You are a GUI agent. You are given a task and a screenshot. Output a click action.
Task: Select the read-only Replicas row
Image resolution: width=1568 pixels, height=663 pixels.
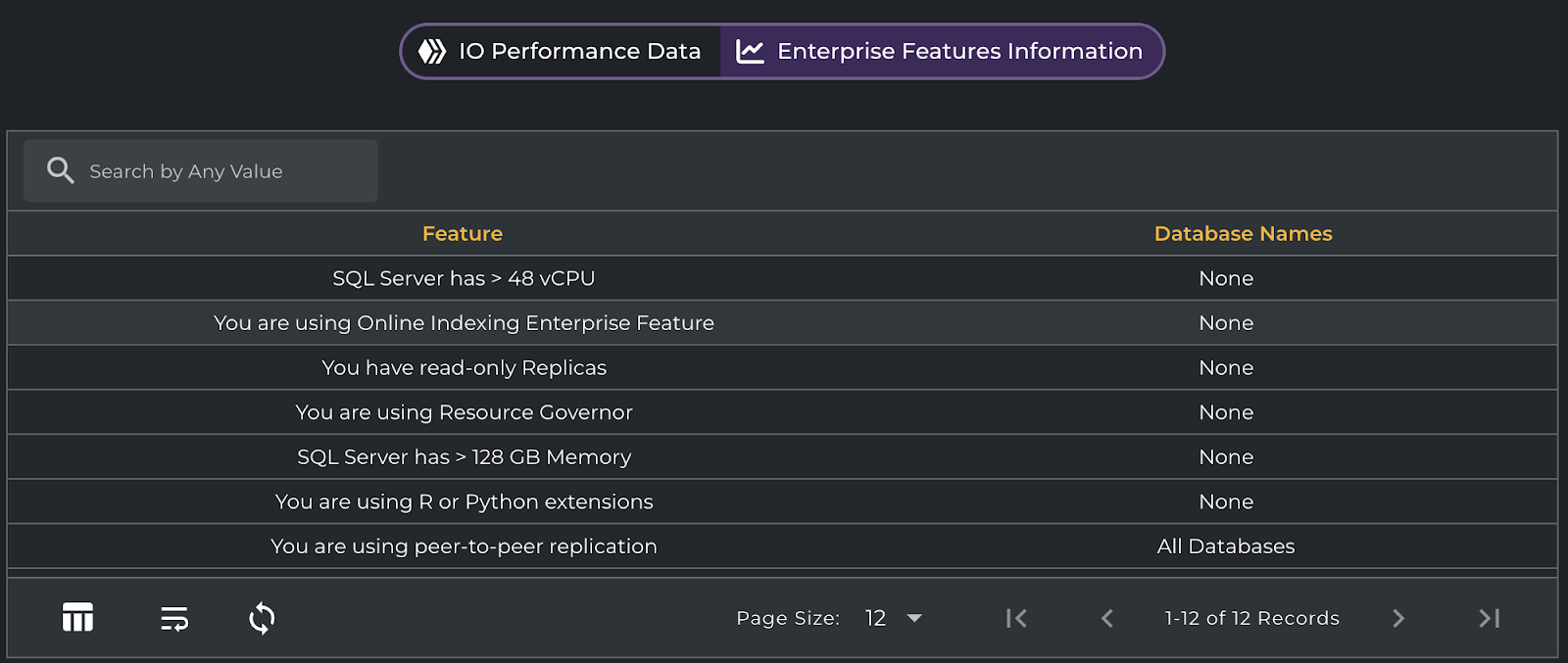click(x=464, y=368)
